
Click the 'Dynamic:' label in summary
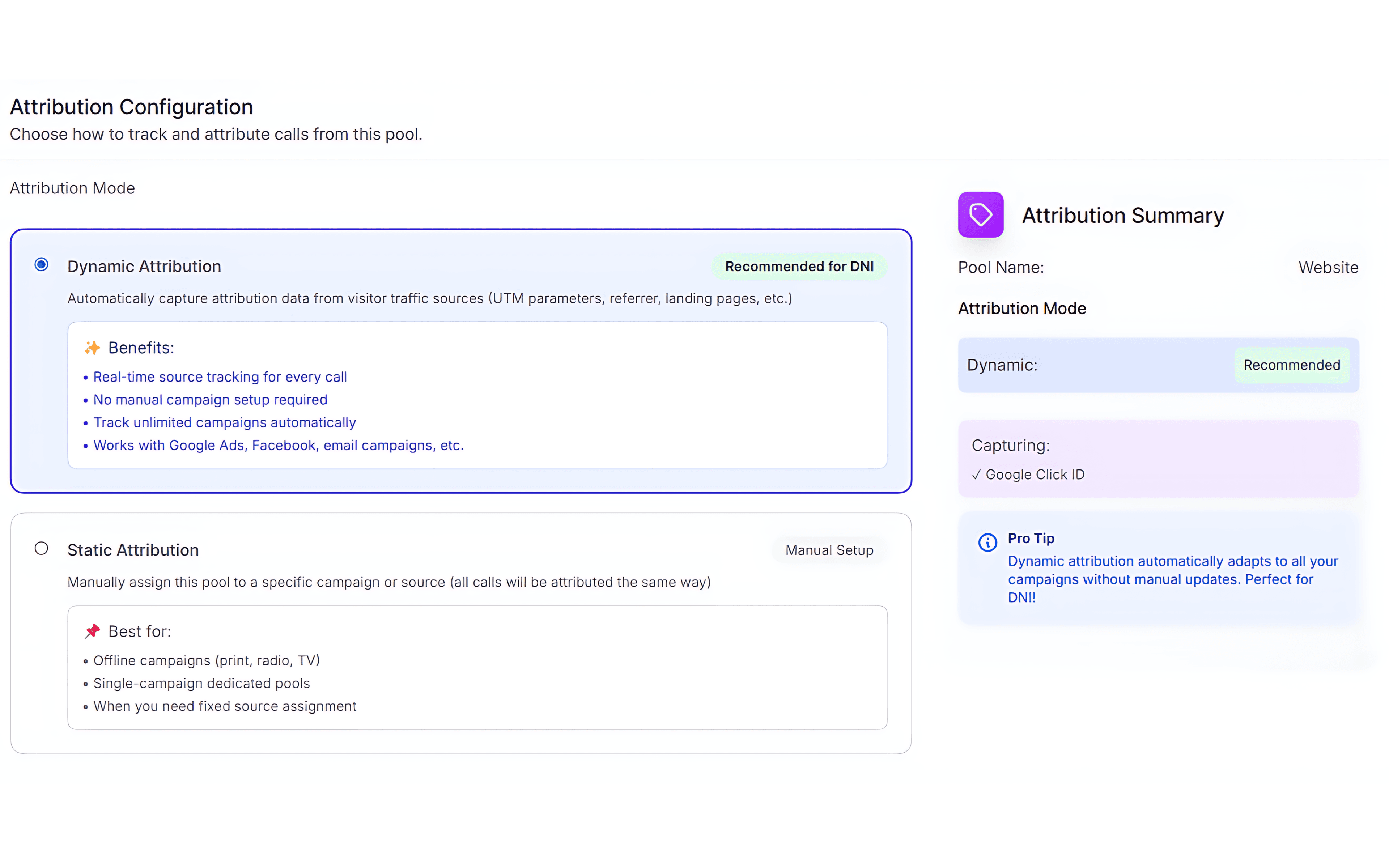[1002, 365]
